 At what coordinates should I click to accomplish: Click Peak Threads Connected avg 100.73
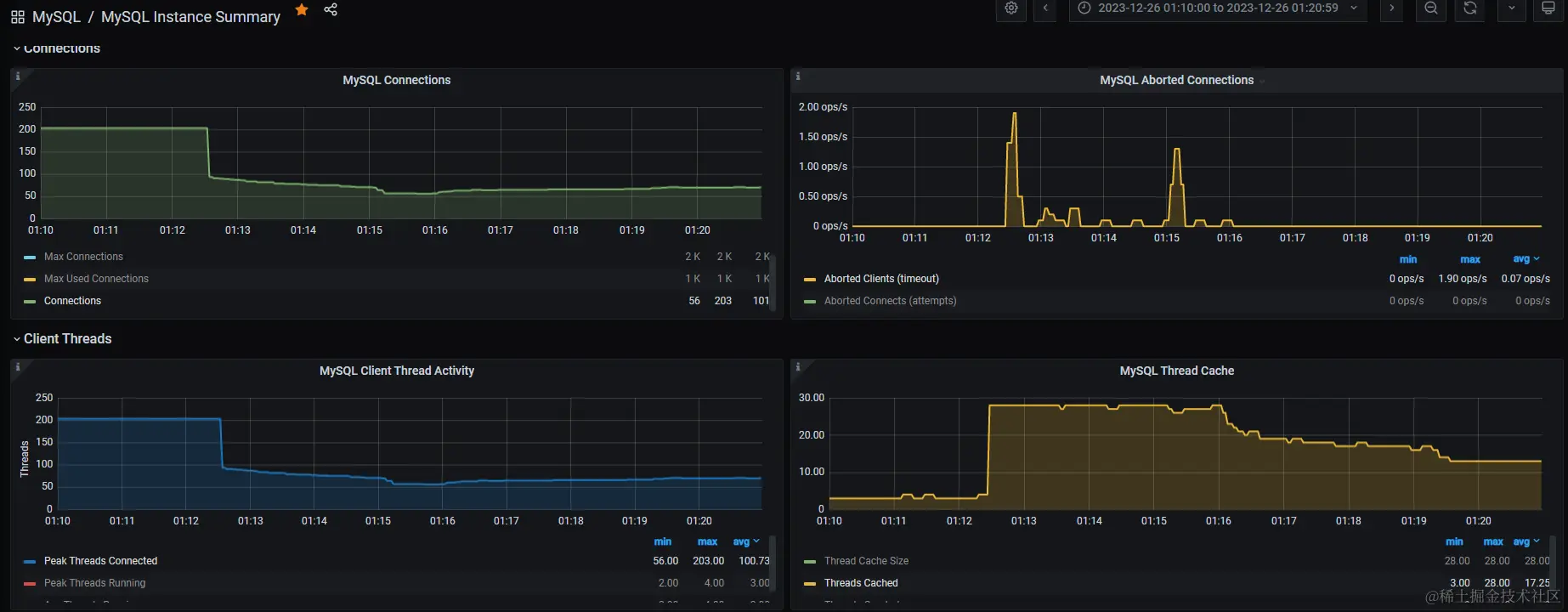point(754,561)
